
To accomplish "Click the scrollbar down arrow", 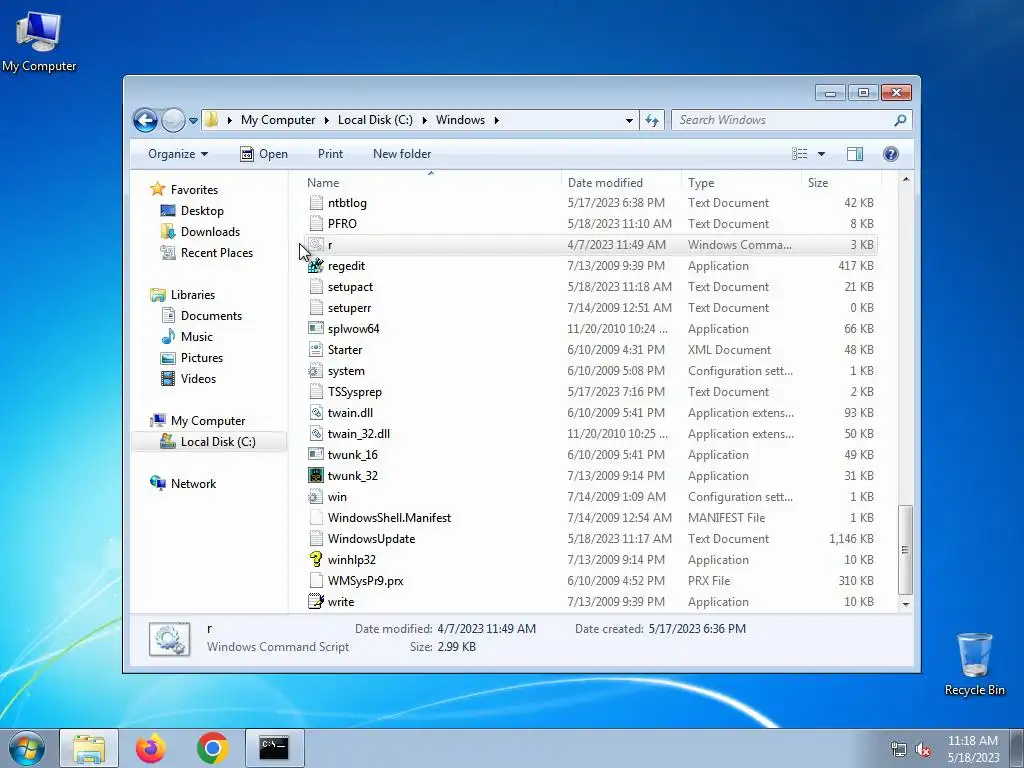I will click(x=905, y=605).
